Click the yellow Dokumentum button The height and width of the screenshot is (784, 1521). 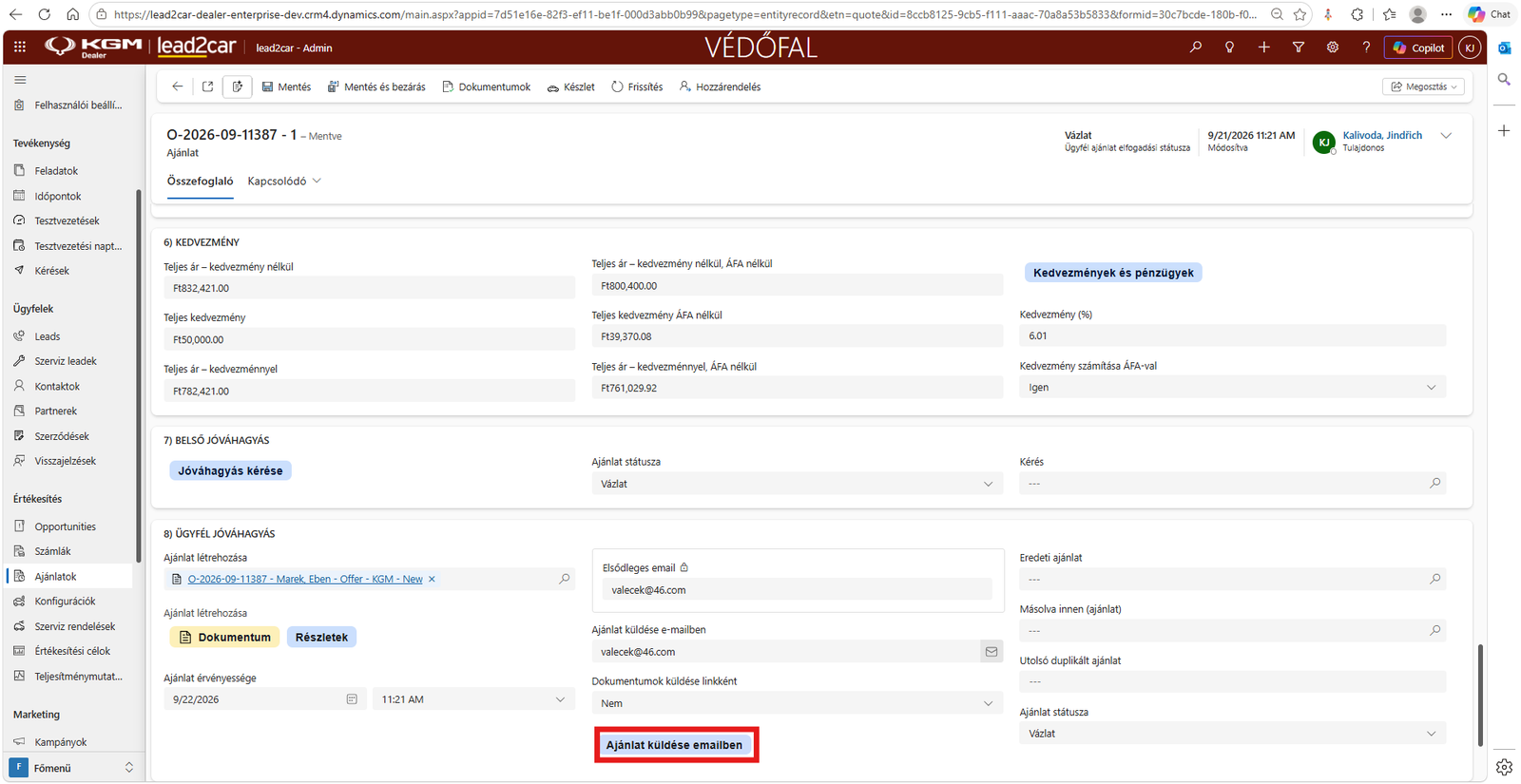[x=225, y=637]
